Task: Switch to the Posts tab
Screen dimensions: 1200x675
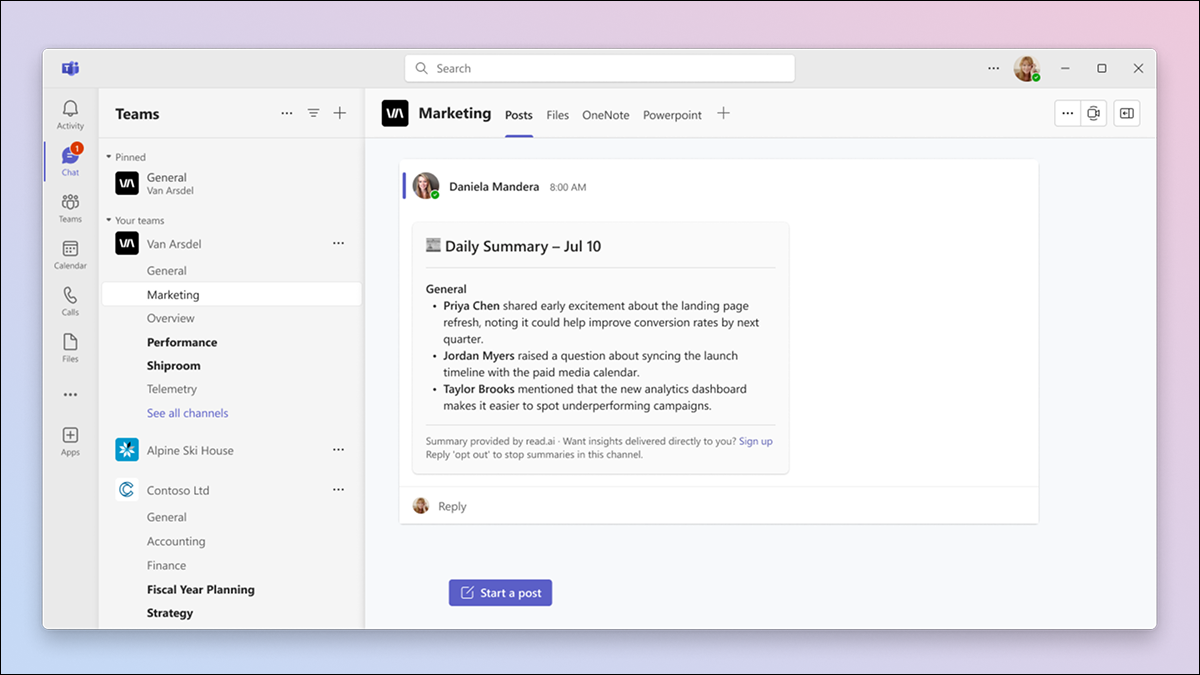Action: point(519,115)
